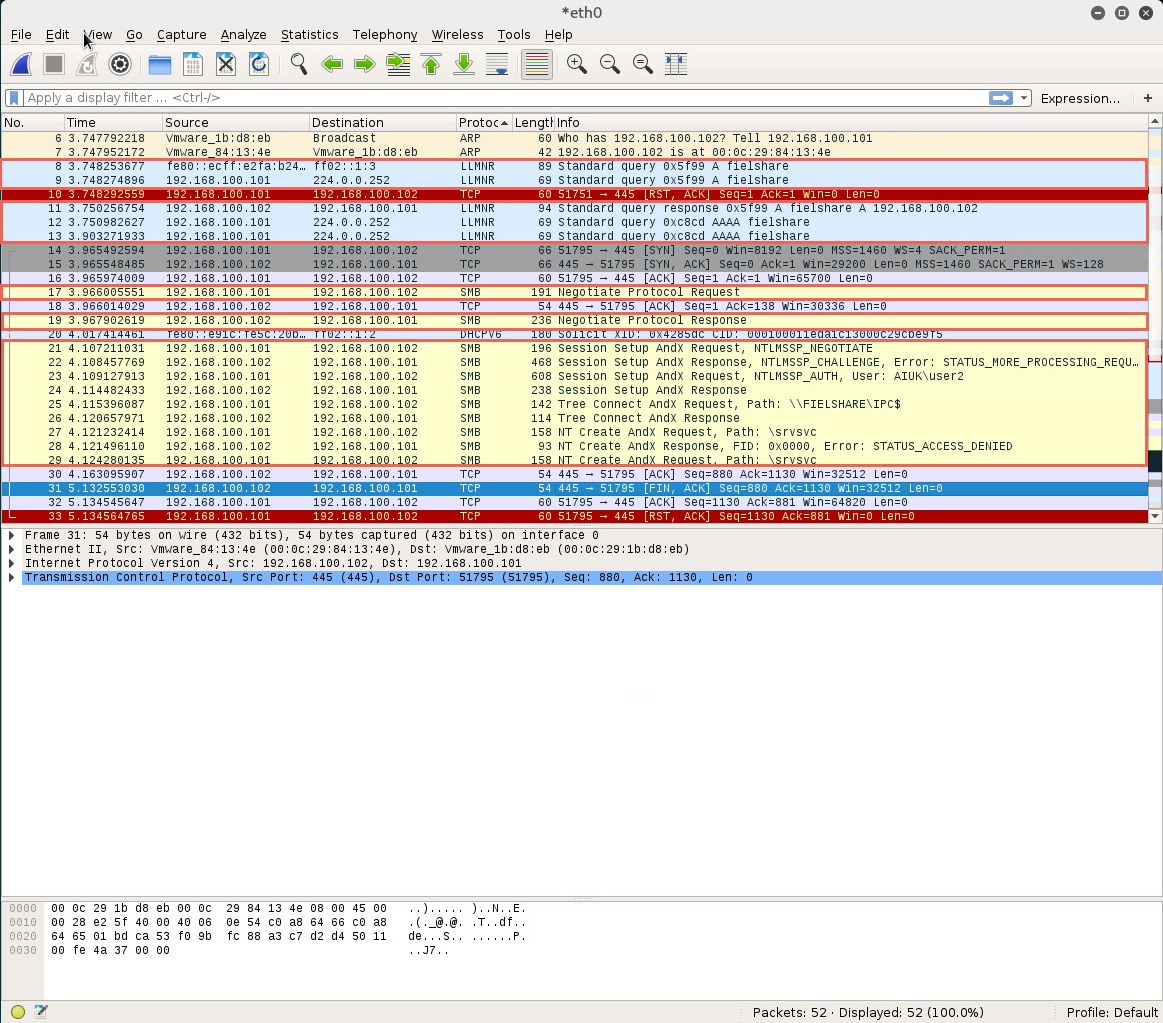Toggle auto-scroll during live capture
1163x1023 pixels.
tap(497, 64)
